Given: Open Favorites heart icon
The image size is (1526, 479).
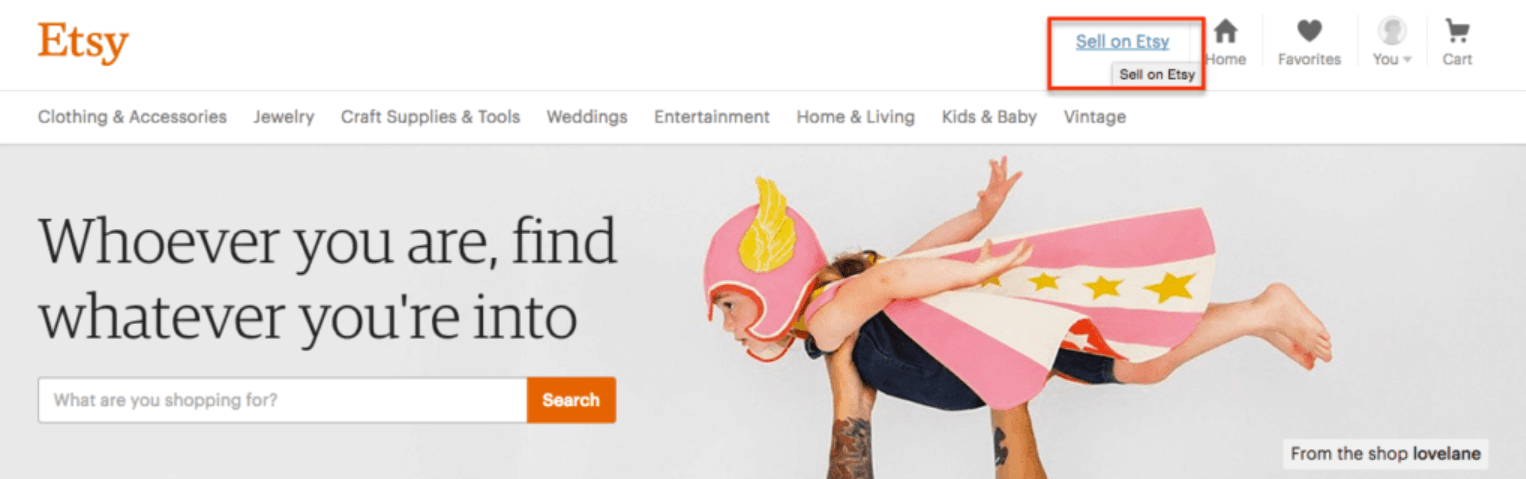Looking at the screenshot, I should click(1309, 32).
